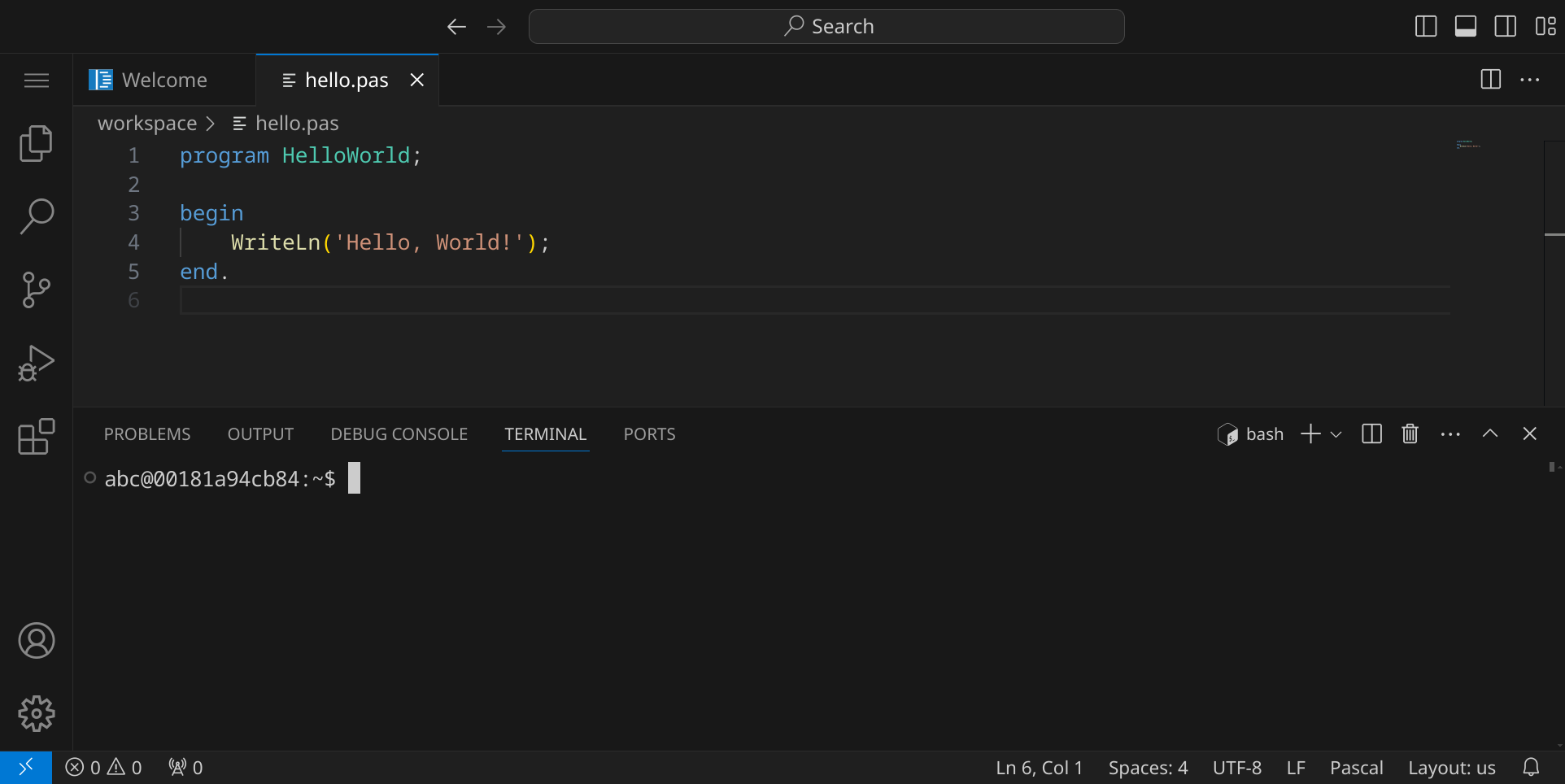
Task: Open the Explorer view in activity bar
Action: pos(36,144)
